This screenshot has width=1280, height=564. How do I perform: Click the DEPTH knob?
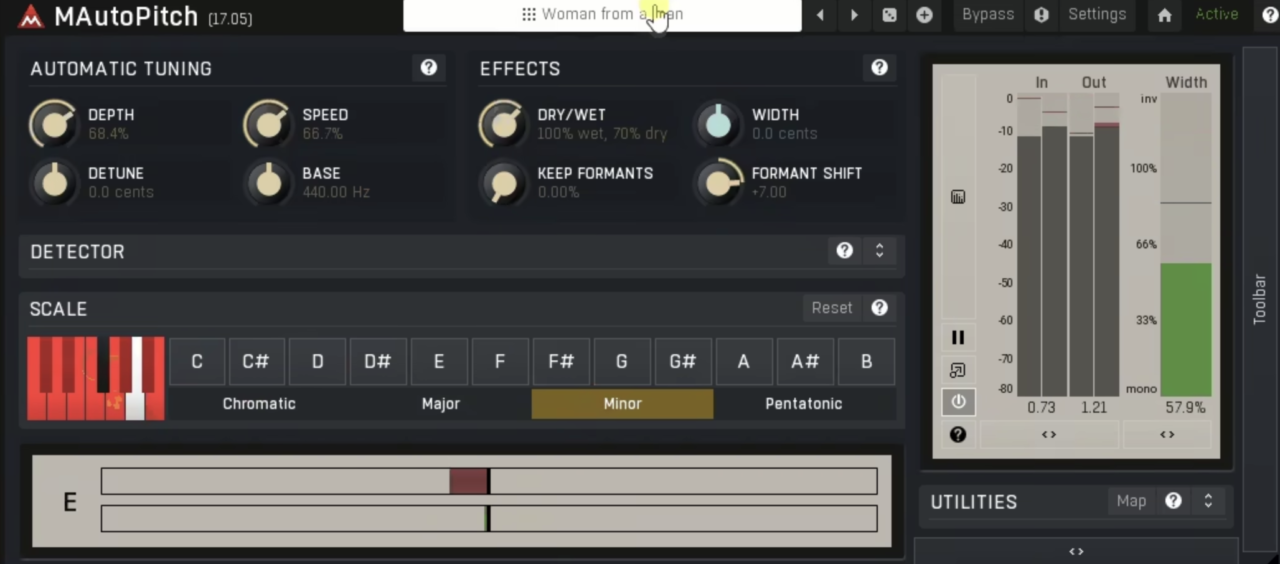coord(54,124)
